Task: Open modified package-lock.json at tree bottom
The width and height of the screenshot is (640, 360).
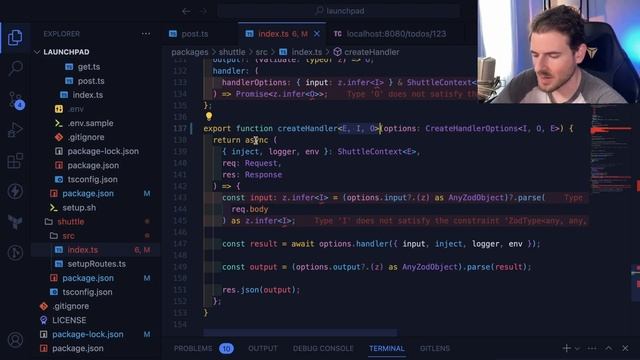Action: [87, 334]
